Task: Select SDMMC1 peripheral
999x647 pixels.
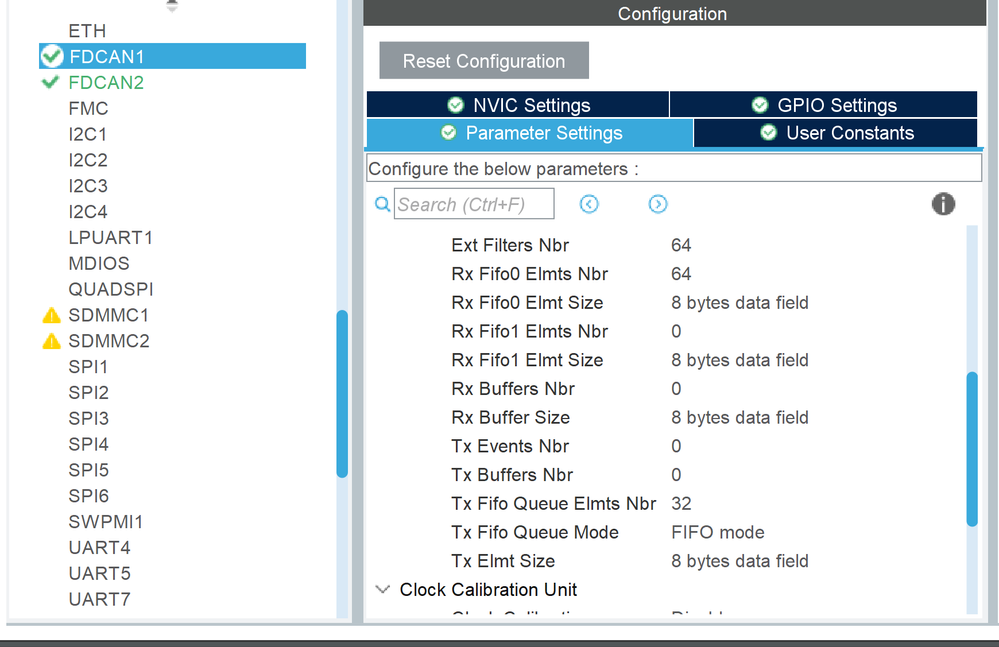Action: (x=108, y=315)
